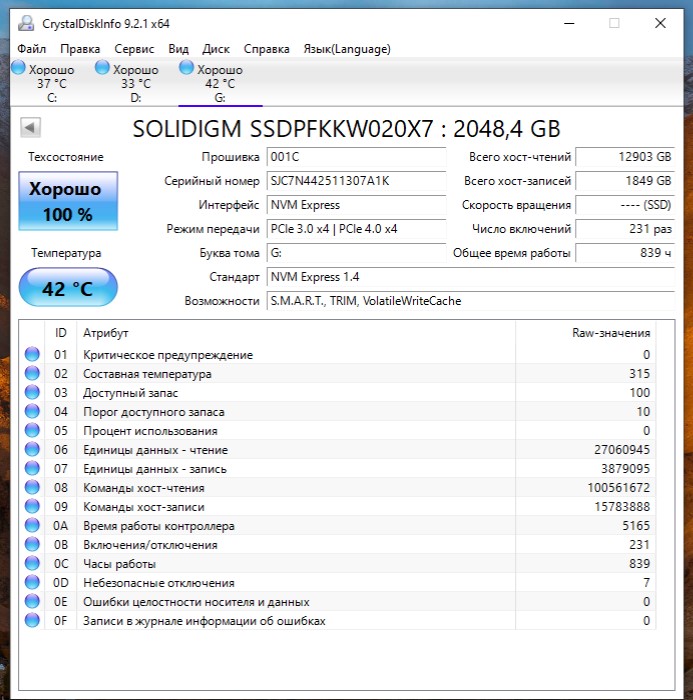The width and height of the screenshot is (693, 700).
Task: Click the 42 °C temperature button
Action: pos(68,288)
